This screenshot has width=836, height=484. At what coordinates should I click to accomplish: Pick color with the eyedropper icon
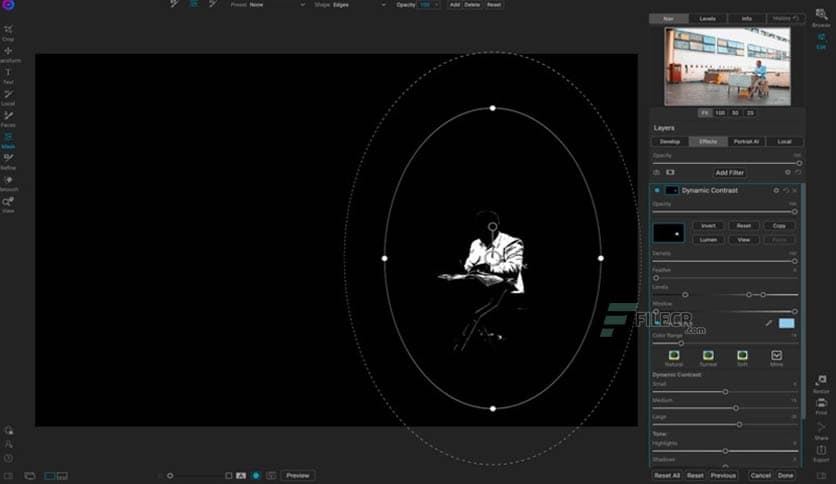tap(769, 323)
